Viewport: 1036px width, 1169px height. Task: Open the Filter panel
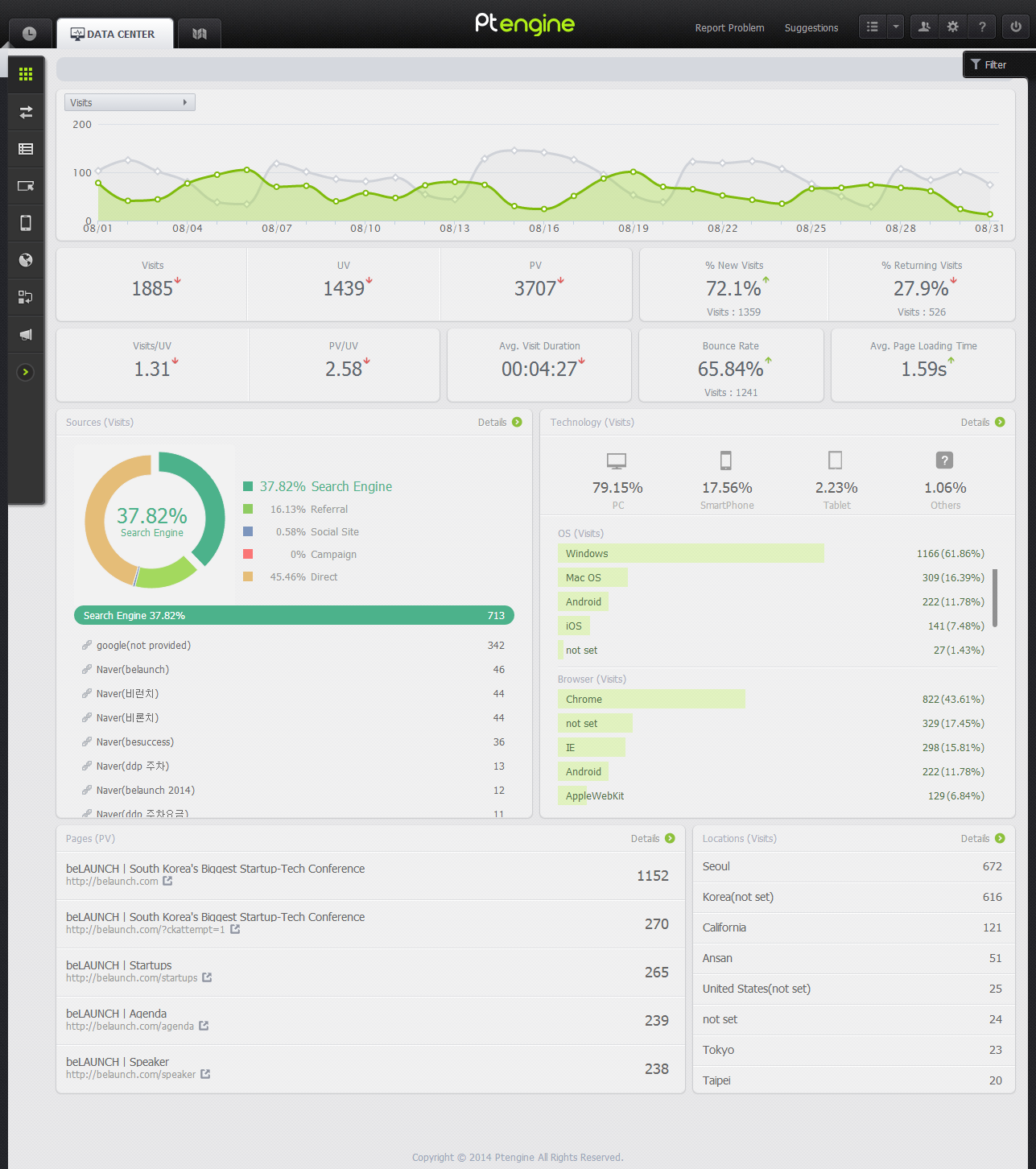tap(994, 64)
